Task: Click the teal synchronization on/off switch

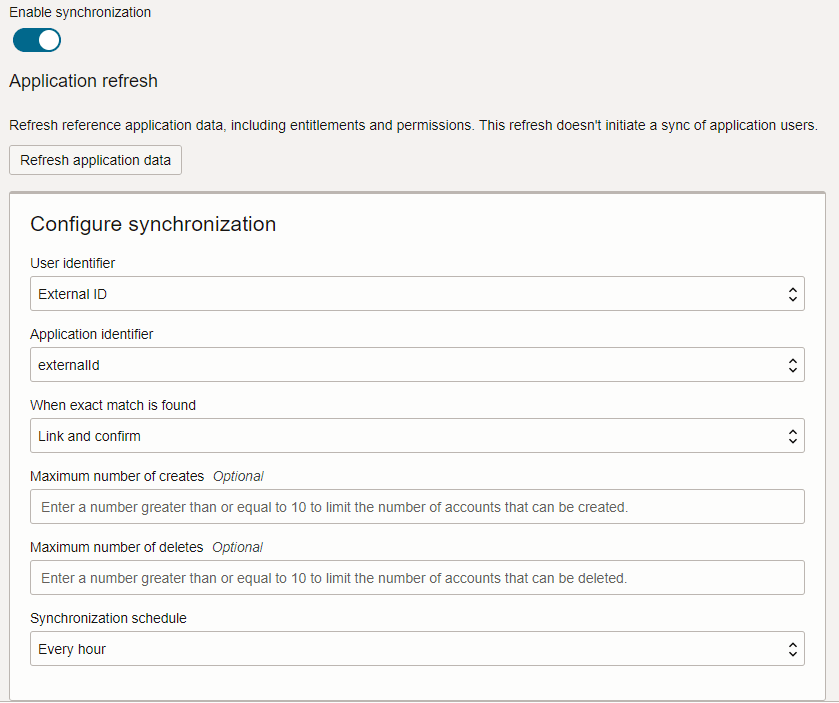Action: (36, 40)
